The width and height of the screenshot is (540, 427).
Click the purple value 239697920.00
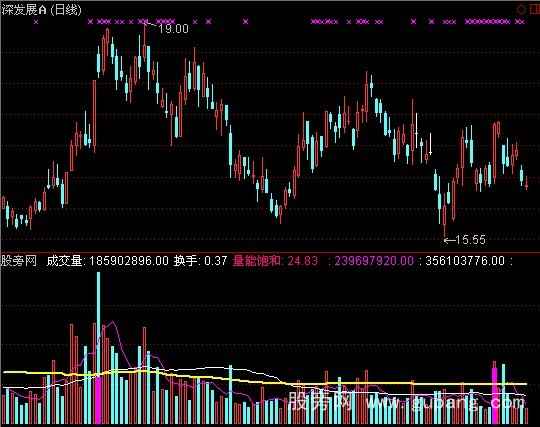click(x=374, y=261)
